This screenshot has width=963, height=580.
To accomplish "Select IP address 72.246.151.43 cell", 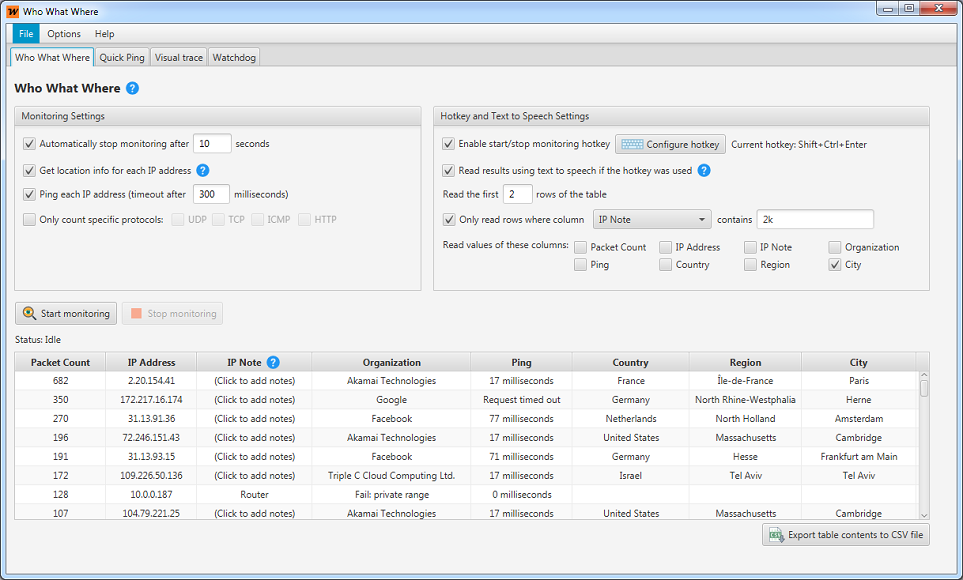I will [151, 438].
